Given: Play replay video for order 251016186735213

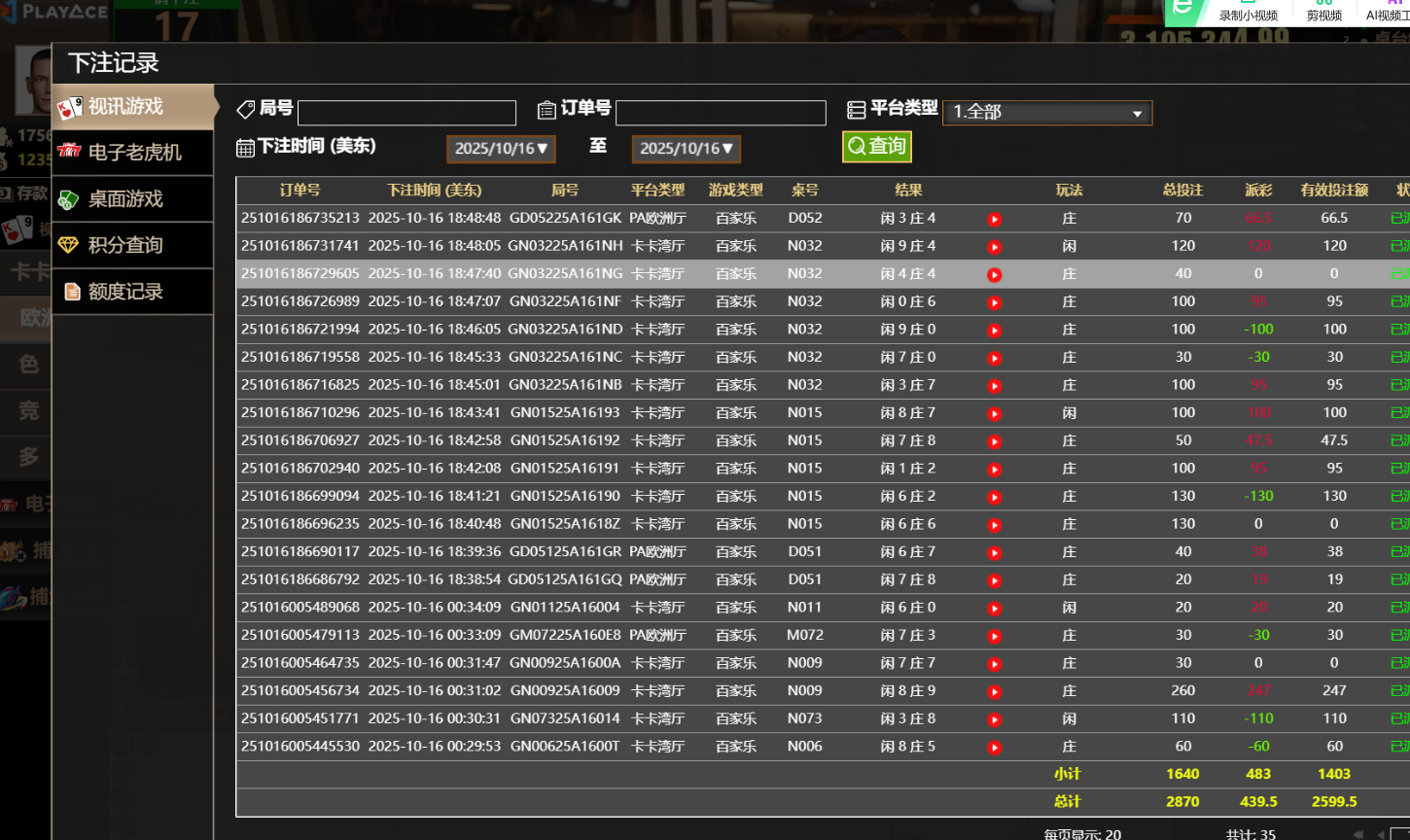Looking at the screenshot, I should [x=994, y=219].
